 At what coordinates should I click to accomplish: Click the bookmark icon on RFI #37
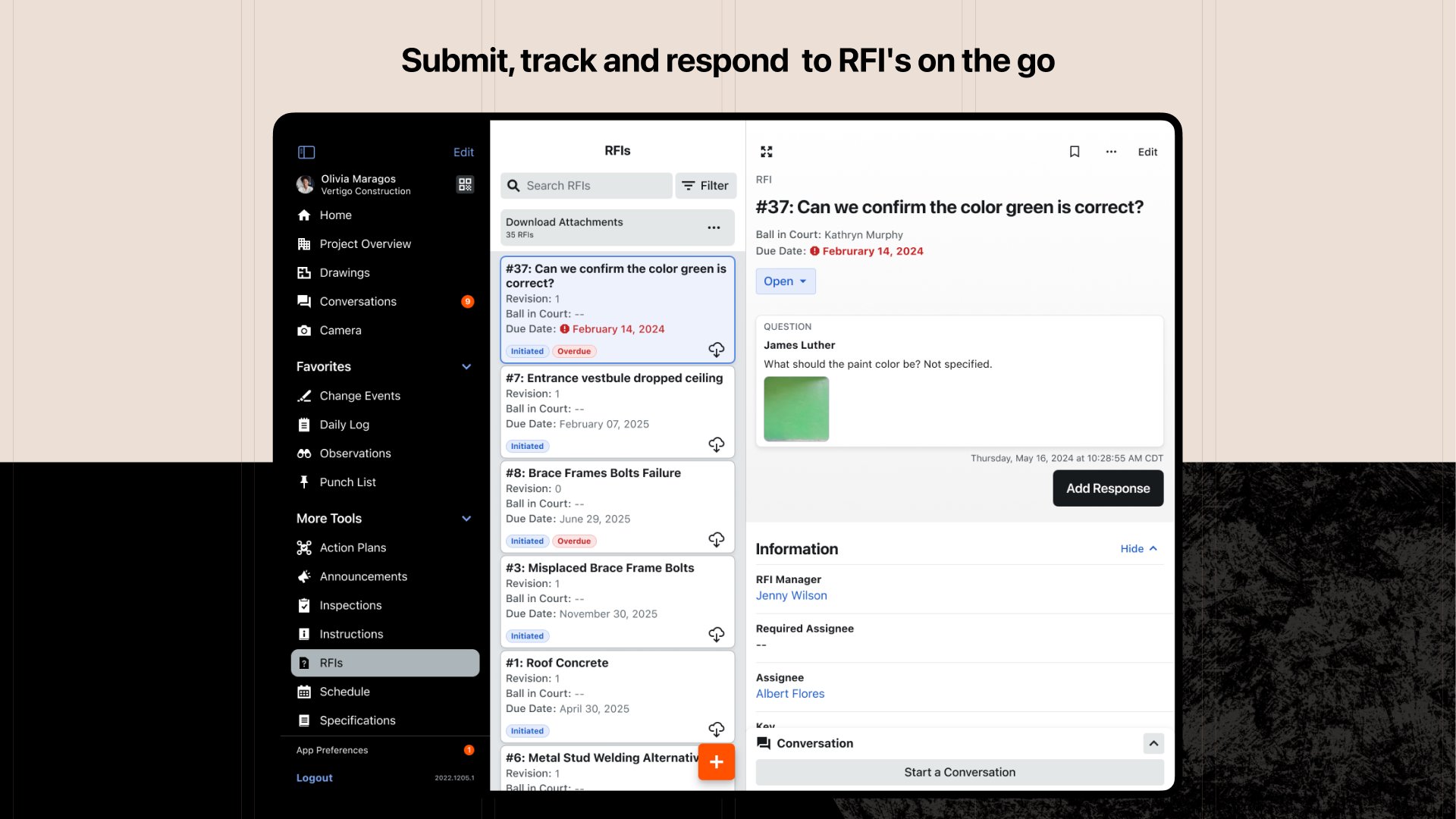[x=1075, y=152]
